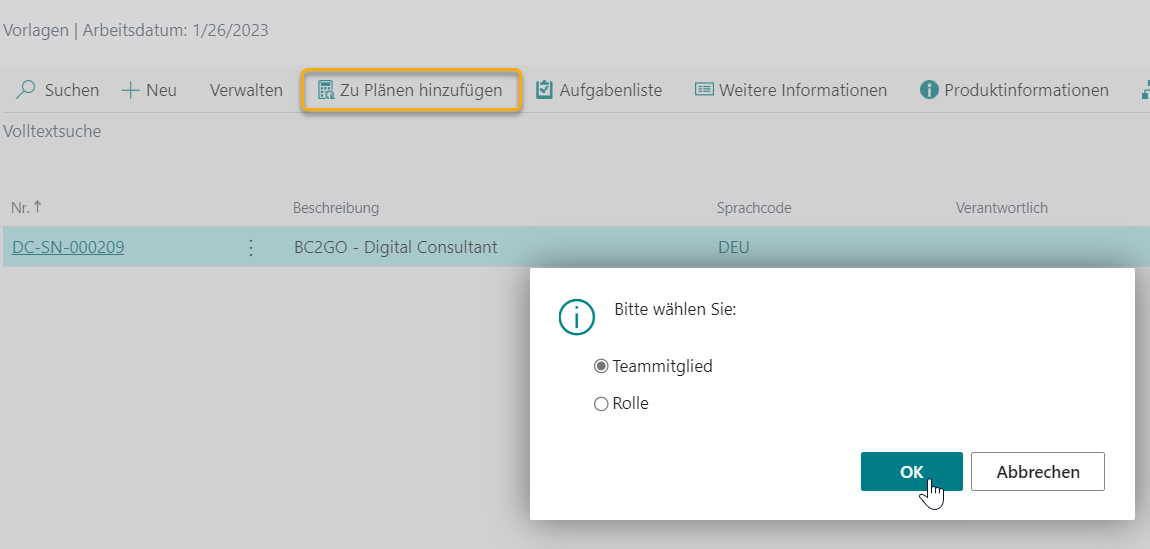This screenshot has height=549, width=1150.
Task: Select the Teammitglied radio option
Action: (601, 366)
